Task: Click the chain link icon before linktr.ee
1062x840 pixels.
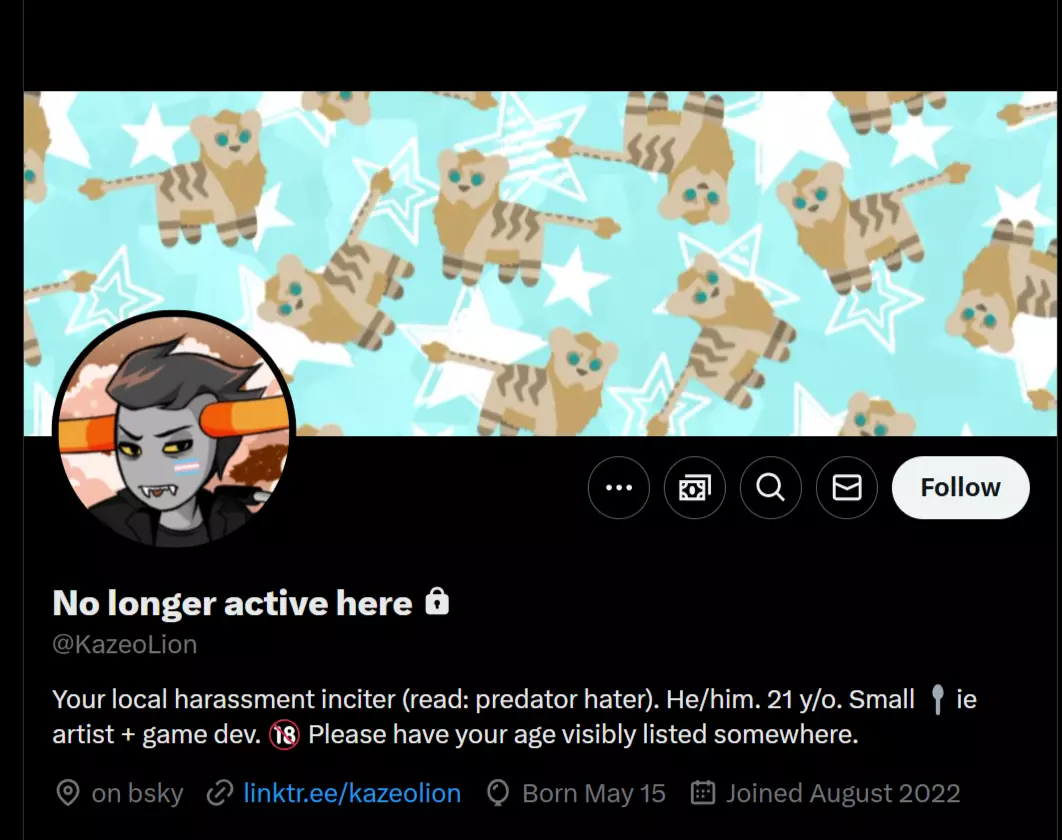Action: coord(219,793)
